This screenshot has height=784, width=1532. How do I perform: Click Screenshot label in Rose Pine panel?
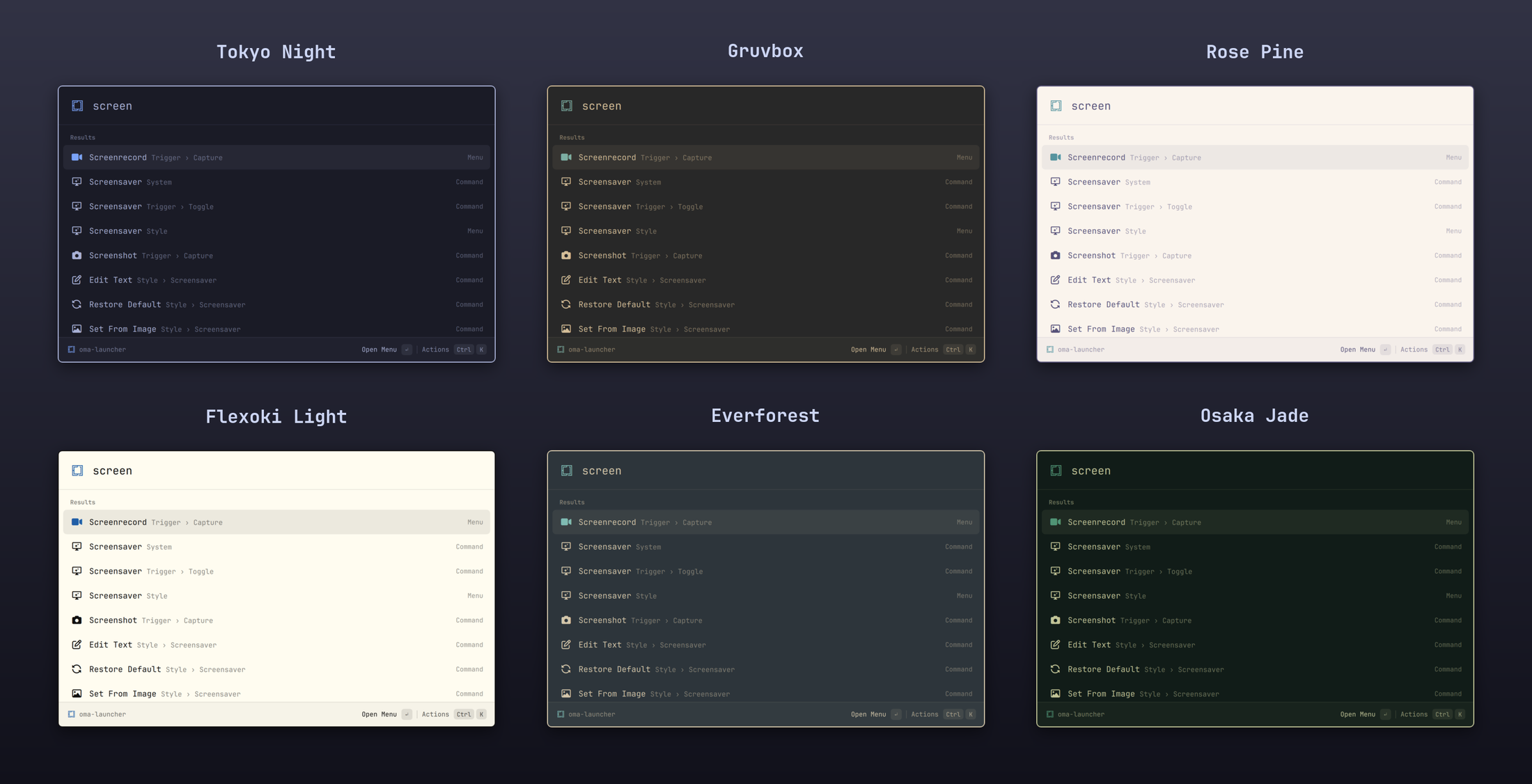pos(1091,256)
